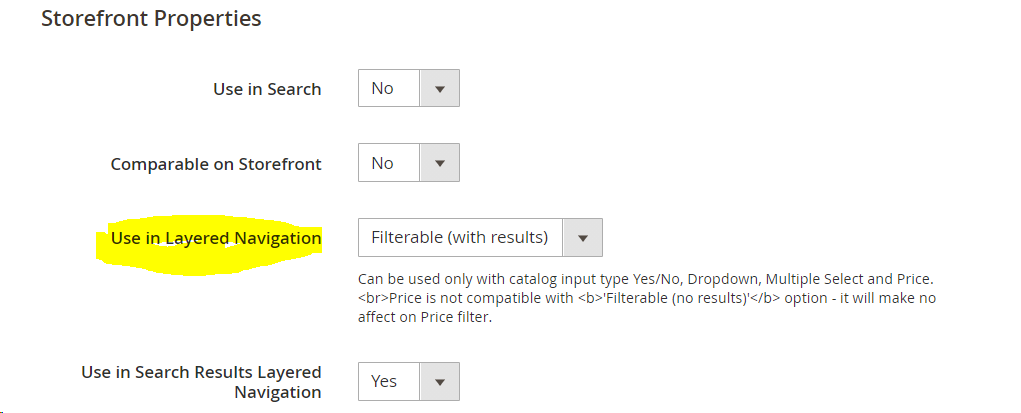
Task: Open the Use in Search dropdown arrow
Action: 439,88
